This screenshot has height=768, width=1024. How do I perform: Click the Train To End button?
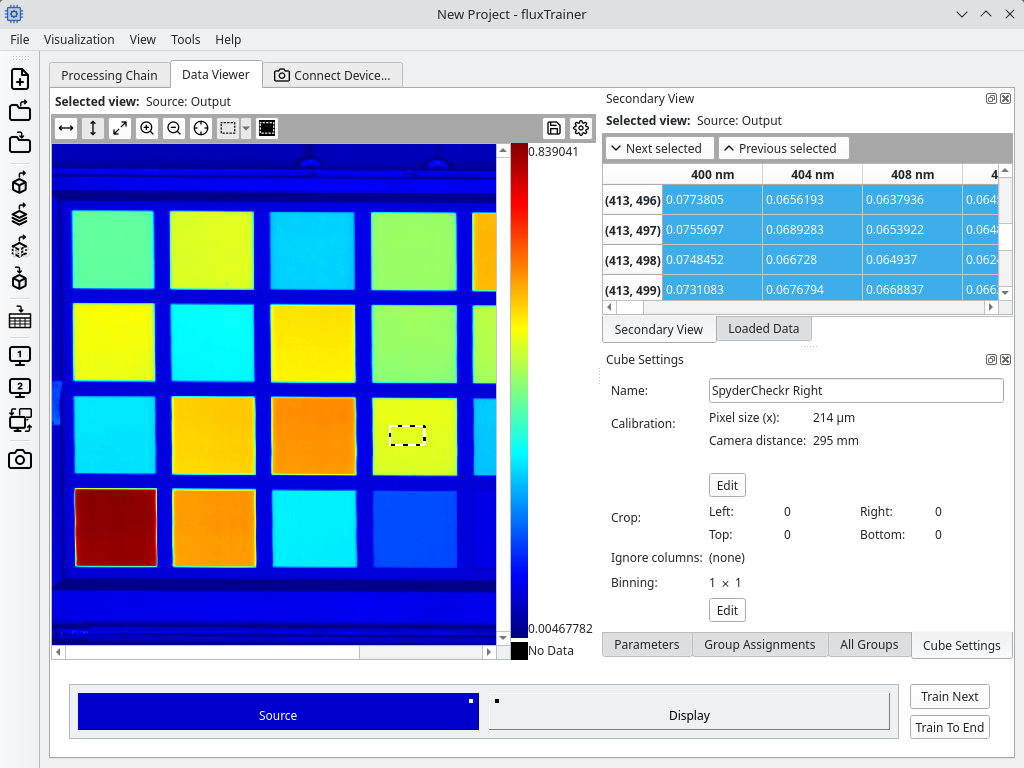(950, 727)
